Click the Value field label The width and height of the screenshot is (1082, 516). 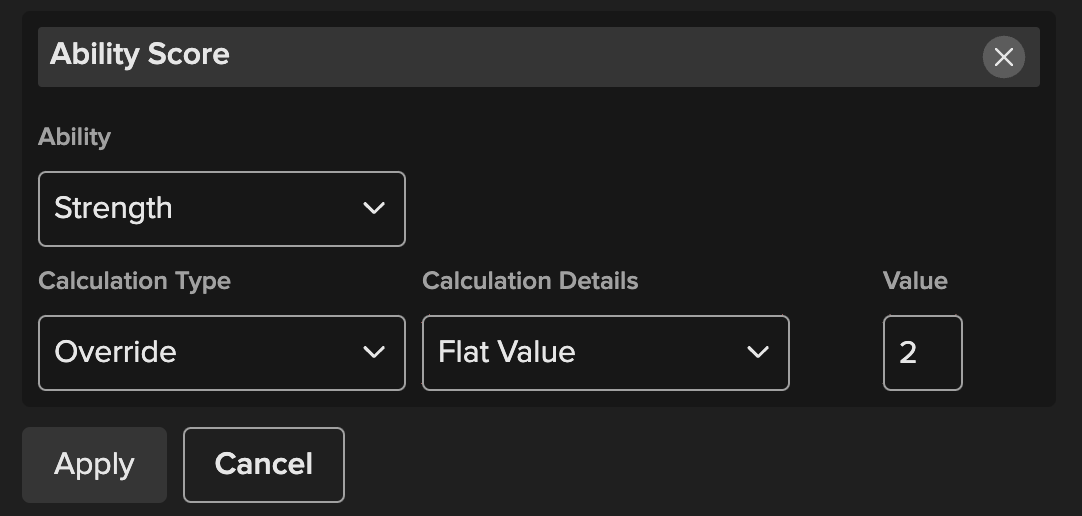coord(915,281)
